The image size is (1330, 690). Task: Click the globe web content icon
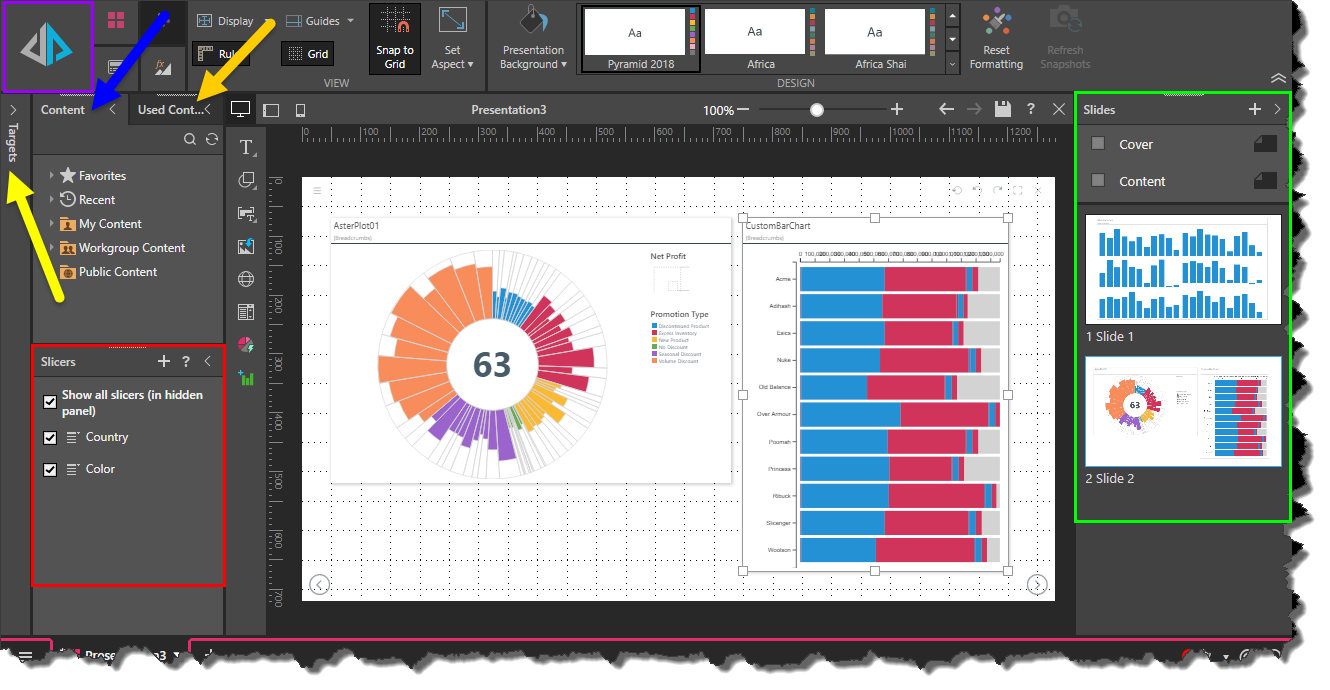tap(246, 279)
